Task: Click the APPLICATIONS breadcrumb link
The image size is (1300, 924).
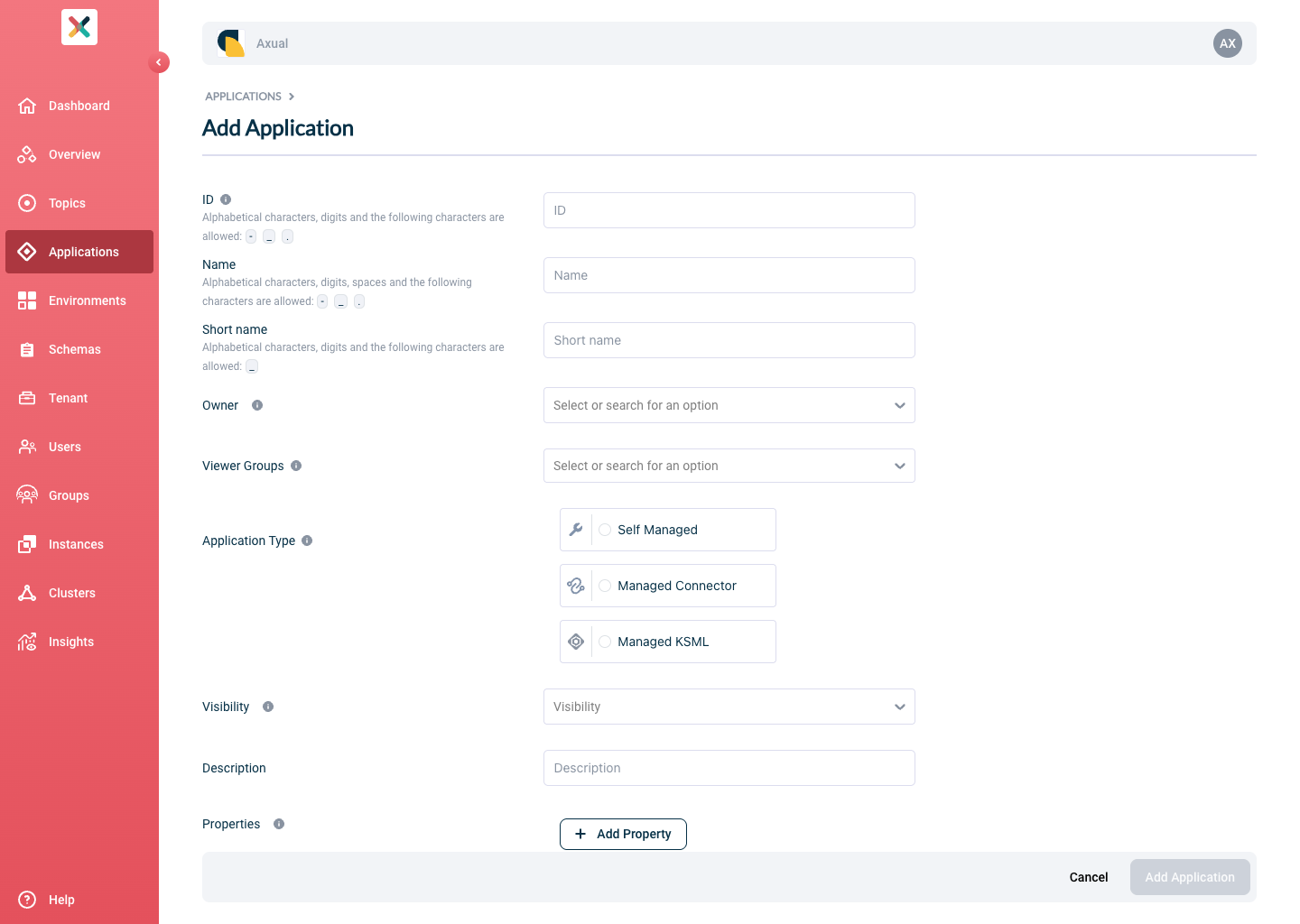Action: (x=243, y=97)
